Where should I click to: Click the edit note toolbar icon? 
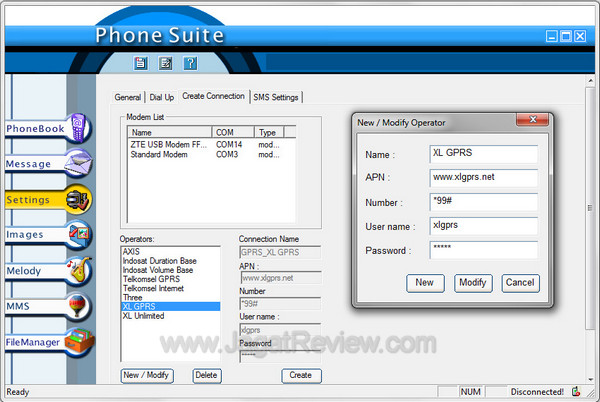pyautogui.click(x=165, y=63)
